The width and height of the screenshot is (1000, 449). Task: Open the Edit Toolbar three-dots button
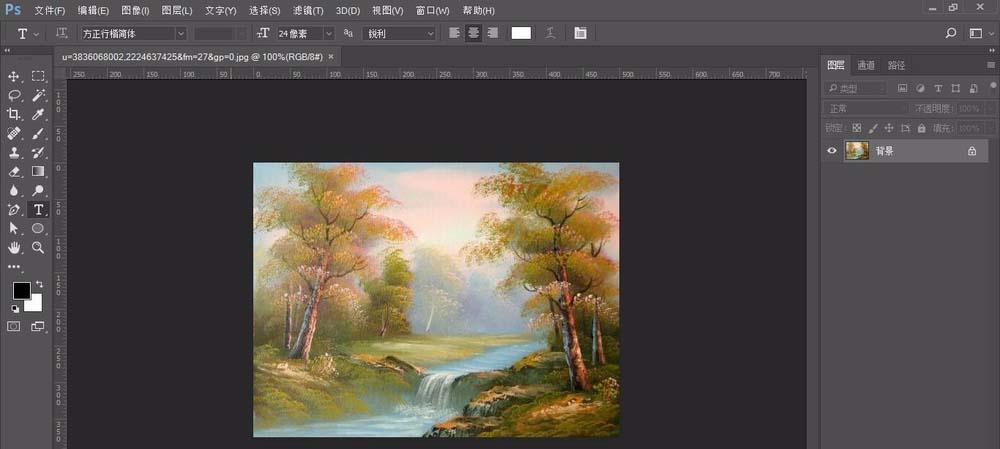coord(13,267)
